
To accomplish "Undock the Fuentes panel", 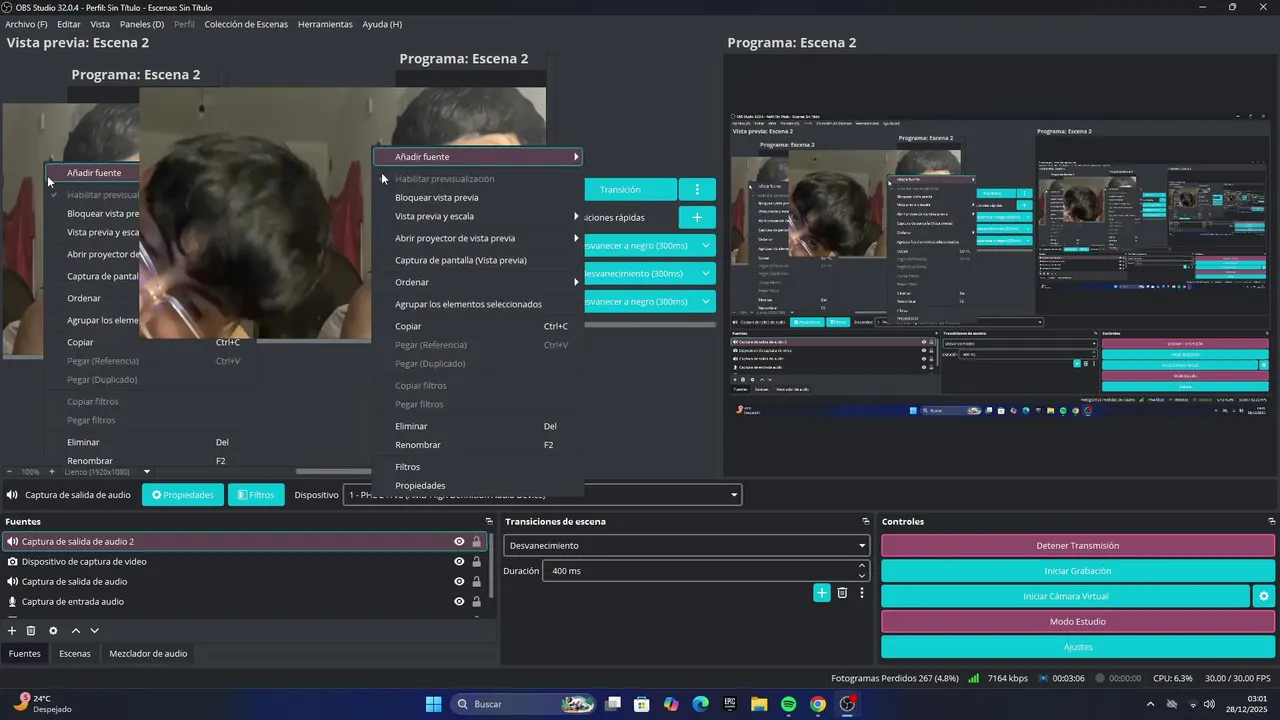I will tap(489, 522).
